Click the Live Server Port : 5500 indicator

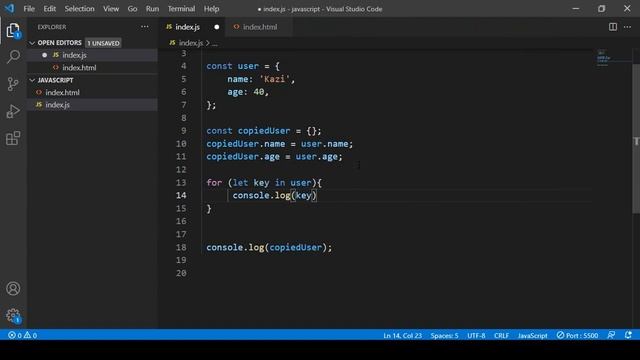[x=577, y=335]
